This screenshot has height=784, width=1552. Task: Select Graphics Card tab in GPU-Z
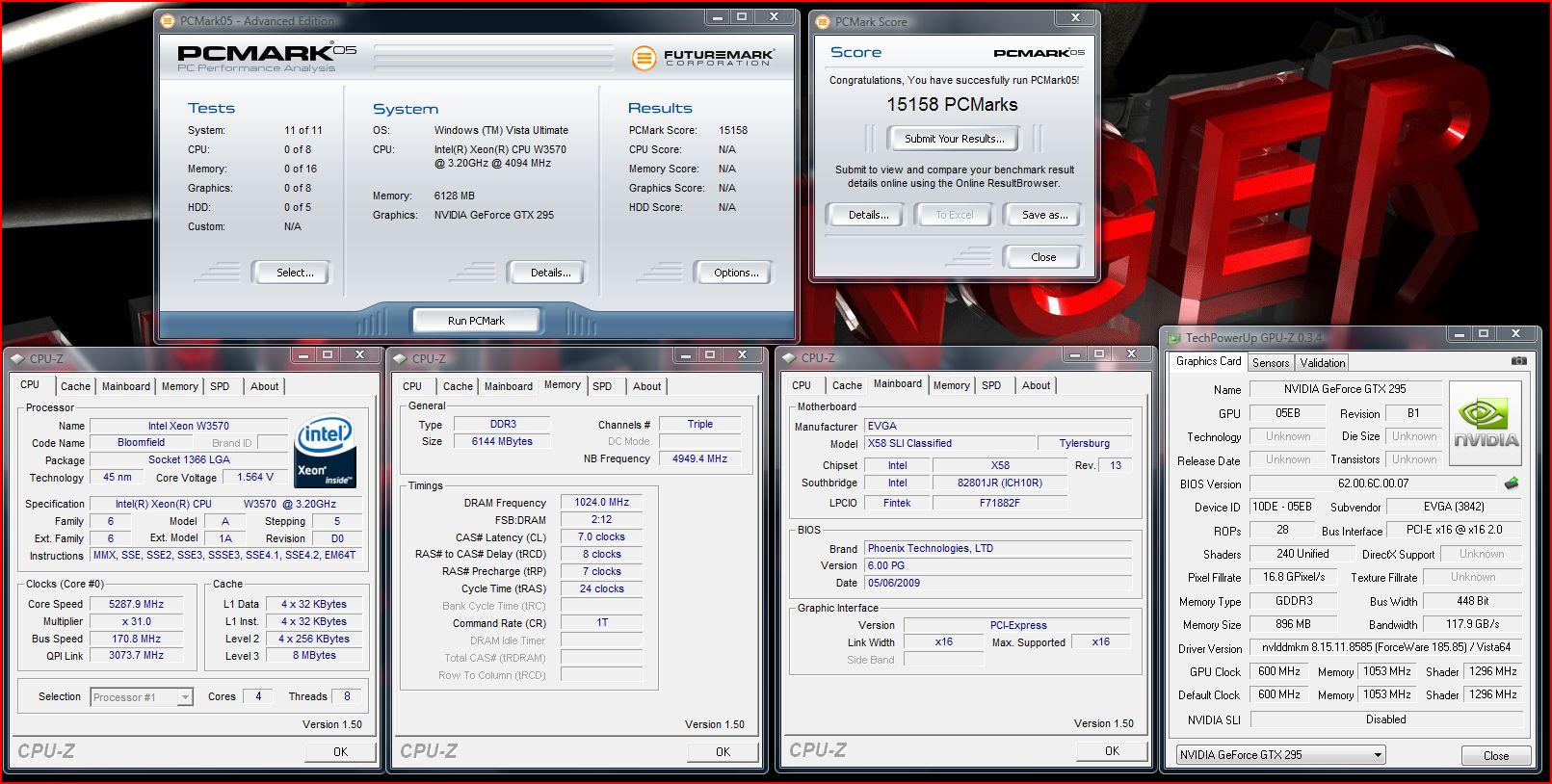[x=1208, y=361]
